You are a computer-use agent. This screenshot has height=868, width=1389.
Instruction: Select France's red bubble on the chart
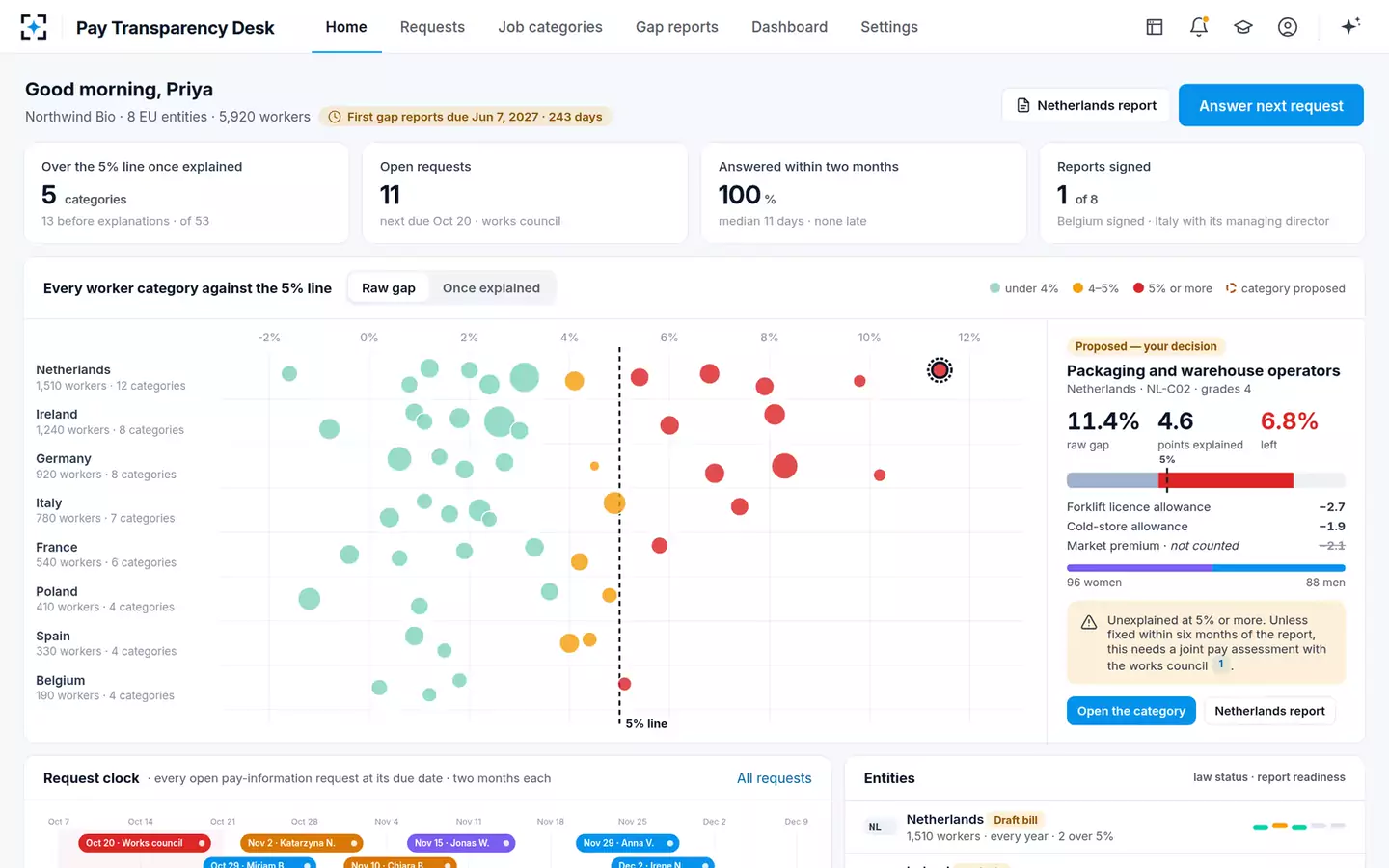(660, 546)
